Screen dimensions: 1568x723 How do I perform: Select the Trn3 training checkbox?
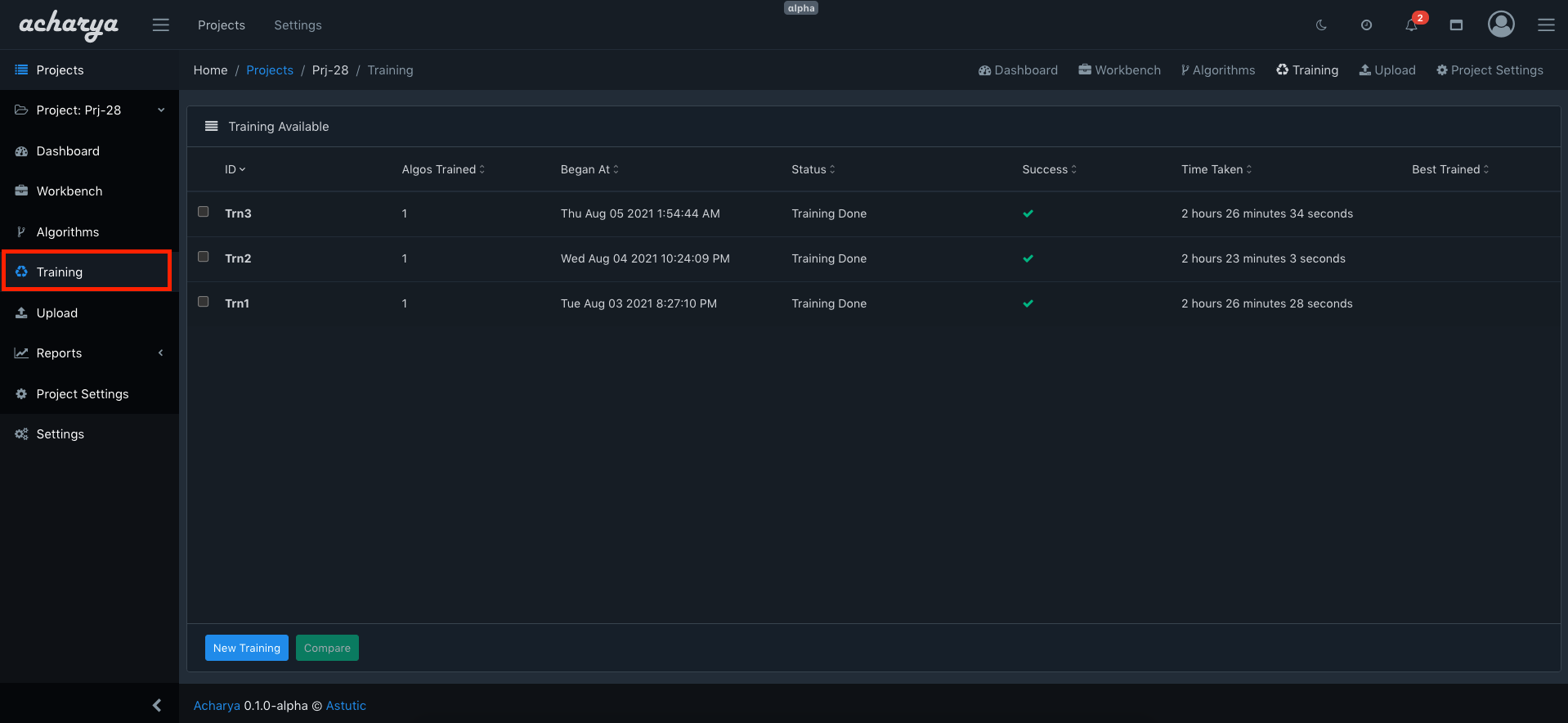pos(204,212)
